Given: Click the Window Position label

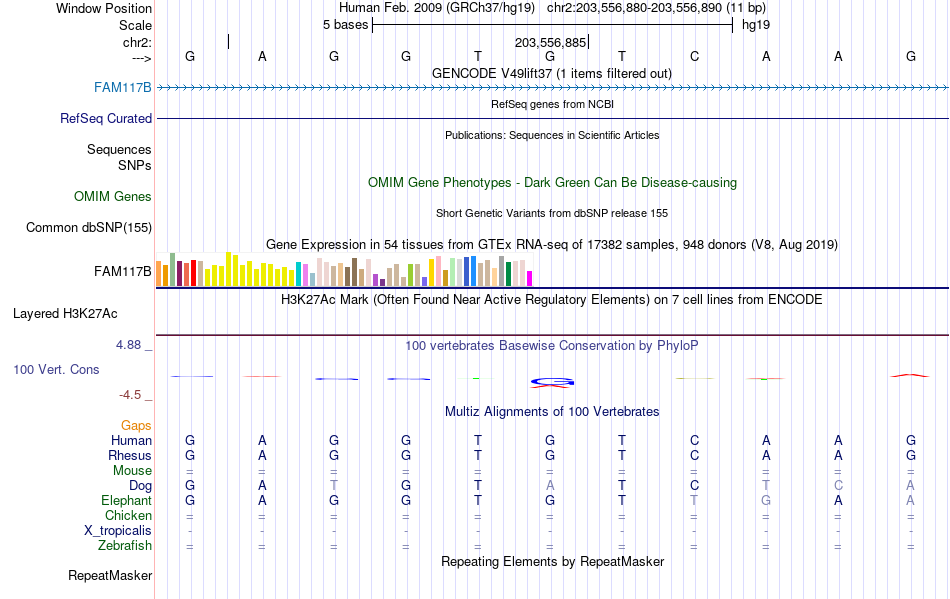Looking at the screenshot, I should pos(104,8).
